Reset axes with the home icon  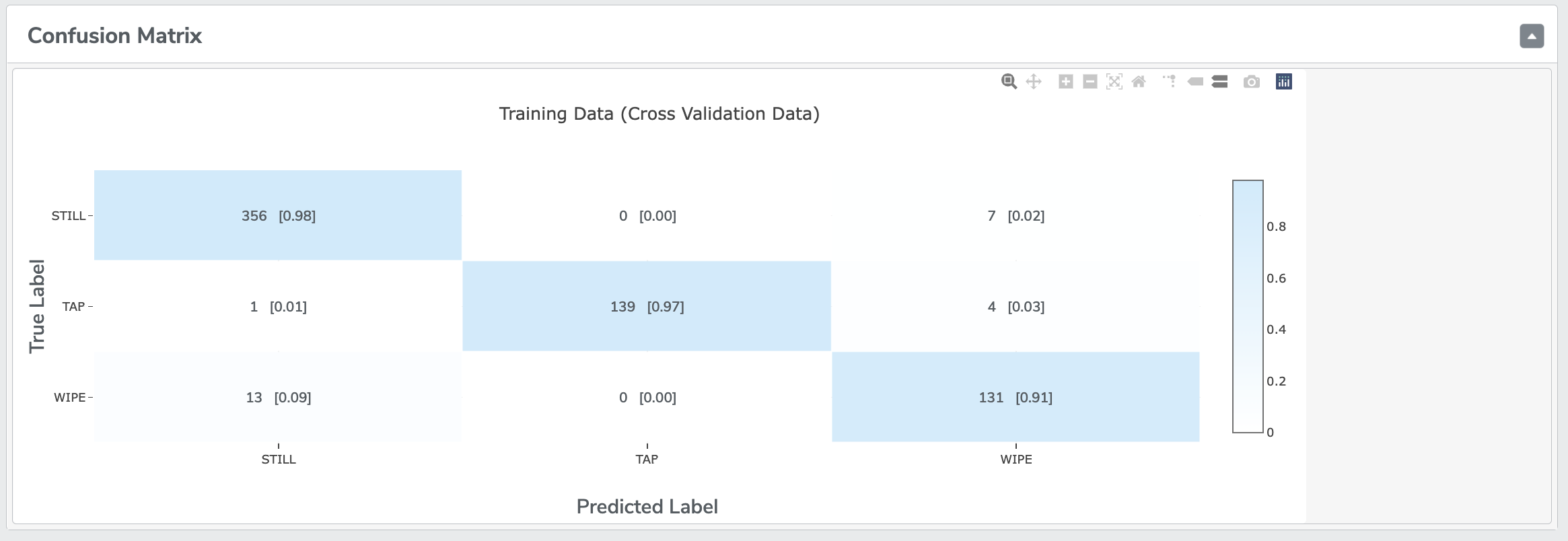[1139, 81]
